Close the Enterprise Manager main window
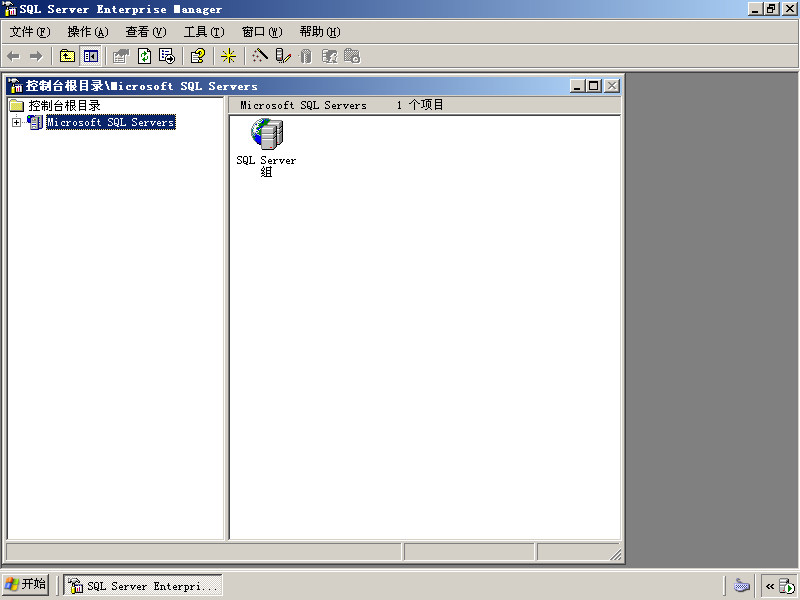 [789, 9]
